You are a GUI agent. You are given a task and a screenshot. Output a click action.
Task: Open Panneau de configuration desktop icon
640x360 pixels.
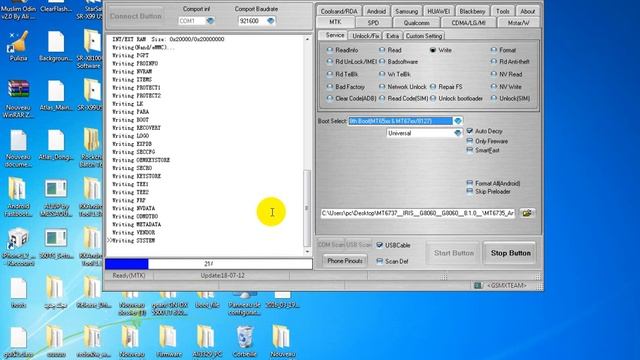coord(244,304)
